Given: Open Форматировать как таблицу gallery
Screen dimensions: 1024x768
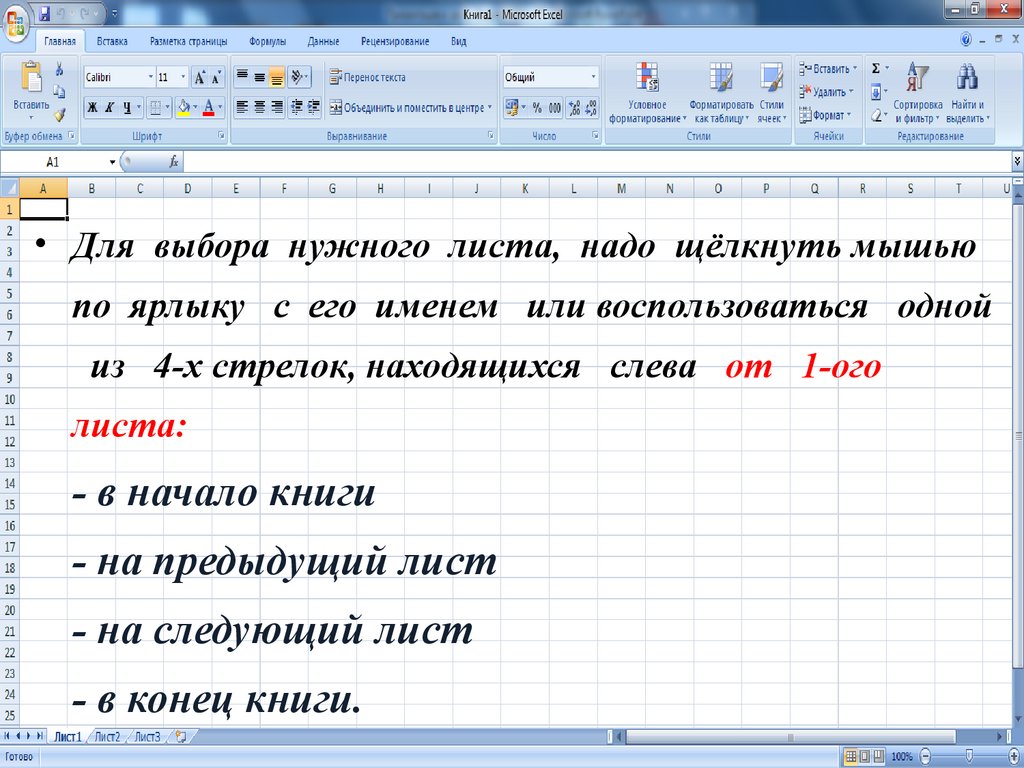Looking at the screenshot, I should [x=722, y=93].
